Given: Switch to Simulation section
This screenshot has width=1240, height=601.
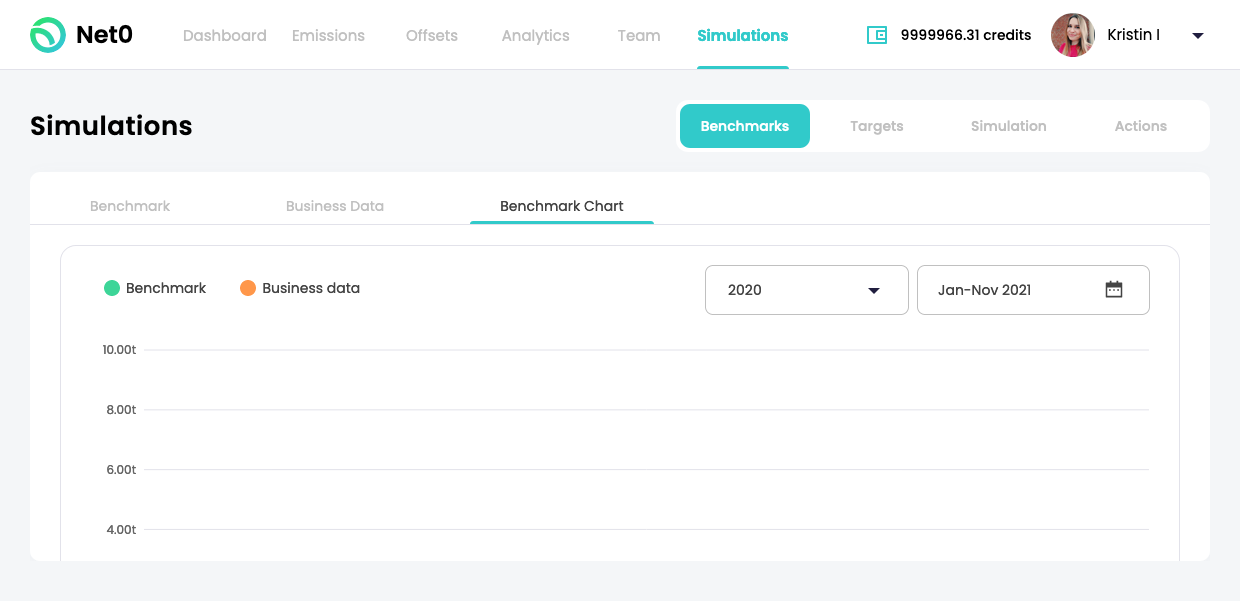Looking at the screenshot, I should pyautogui.click(x=1009, y=126).
